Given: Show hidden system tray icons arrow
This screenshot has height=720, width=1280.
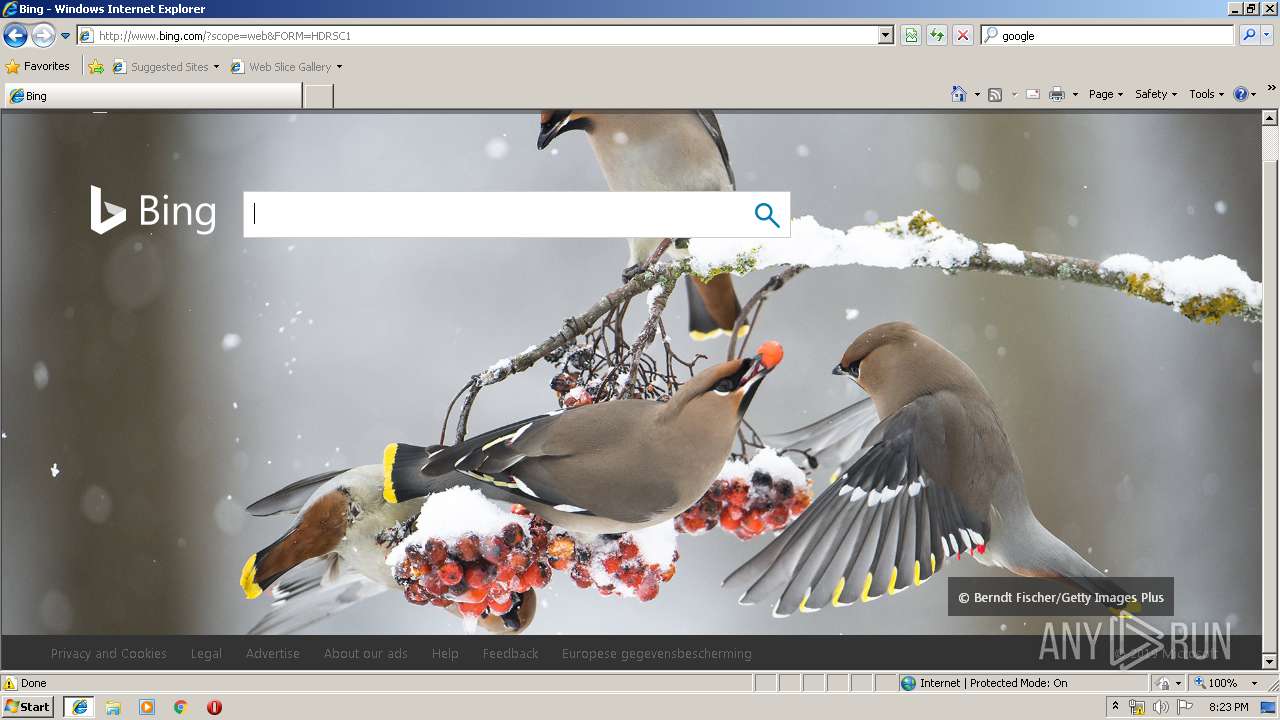Looking at the screenshot, I should (1115, 707).
